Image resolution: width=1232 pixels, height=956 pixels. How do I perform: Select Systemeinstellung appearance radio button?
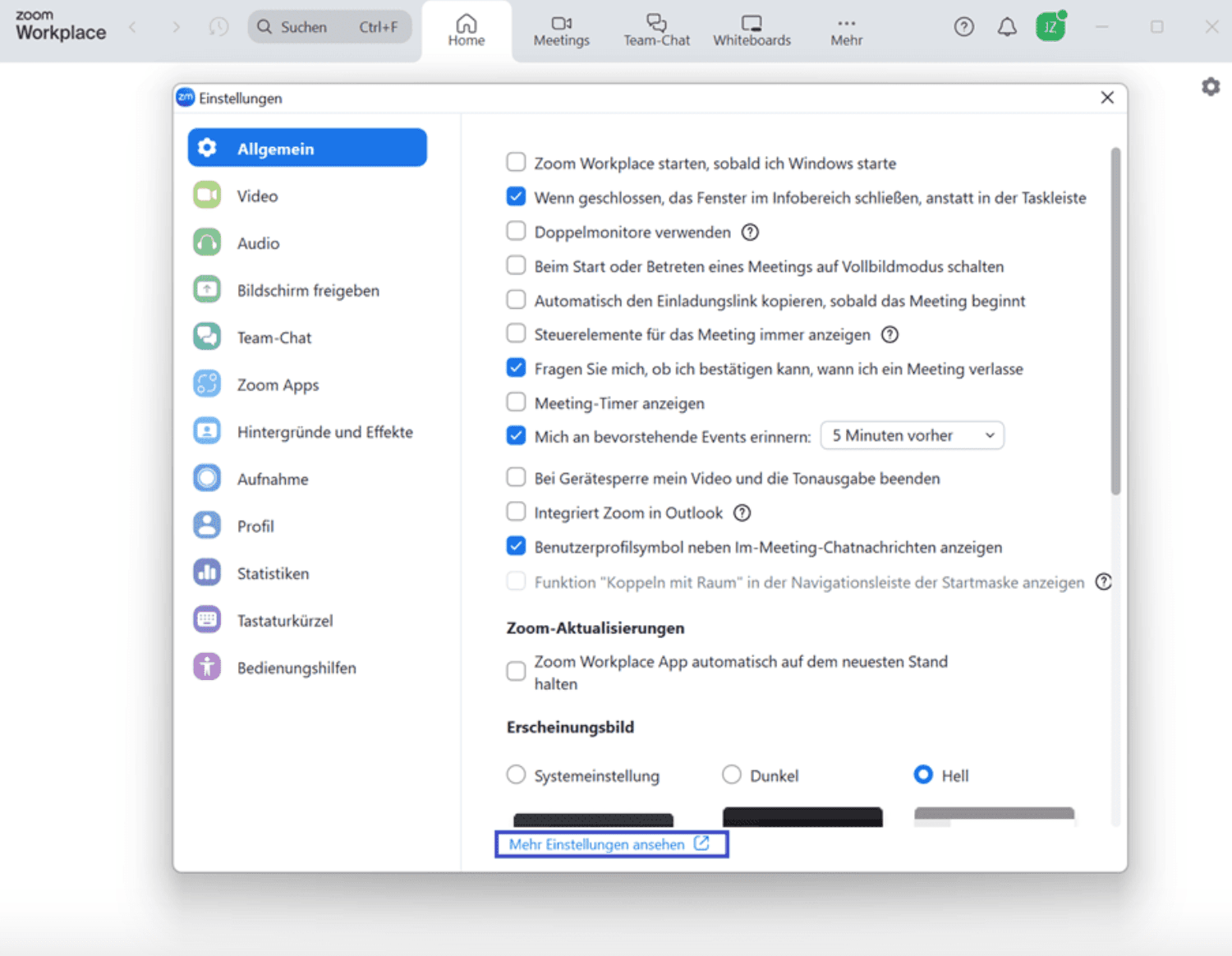(516, 774)
